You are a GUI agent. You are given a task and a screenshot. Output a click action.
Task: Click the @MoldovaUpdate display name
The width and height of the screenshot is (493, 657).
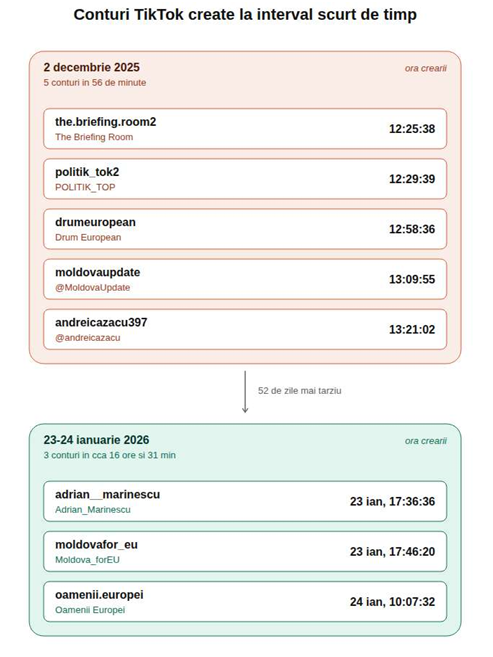pos(93,287)
